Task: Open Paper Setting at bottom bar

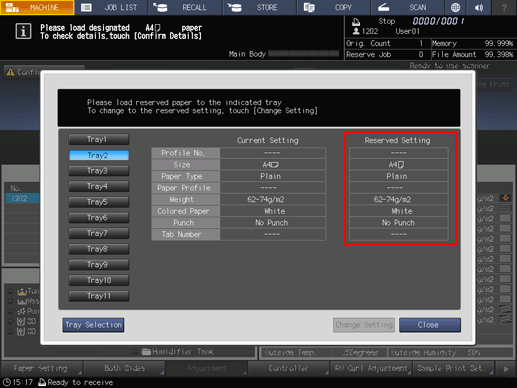Action: [x=41, y=368]
